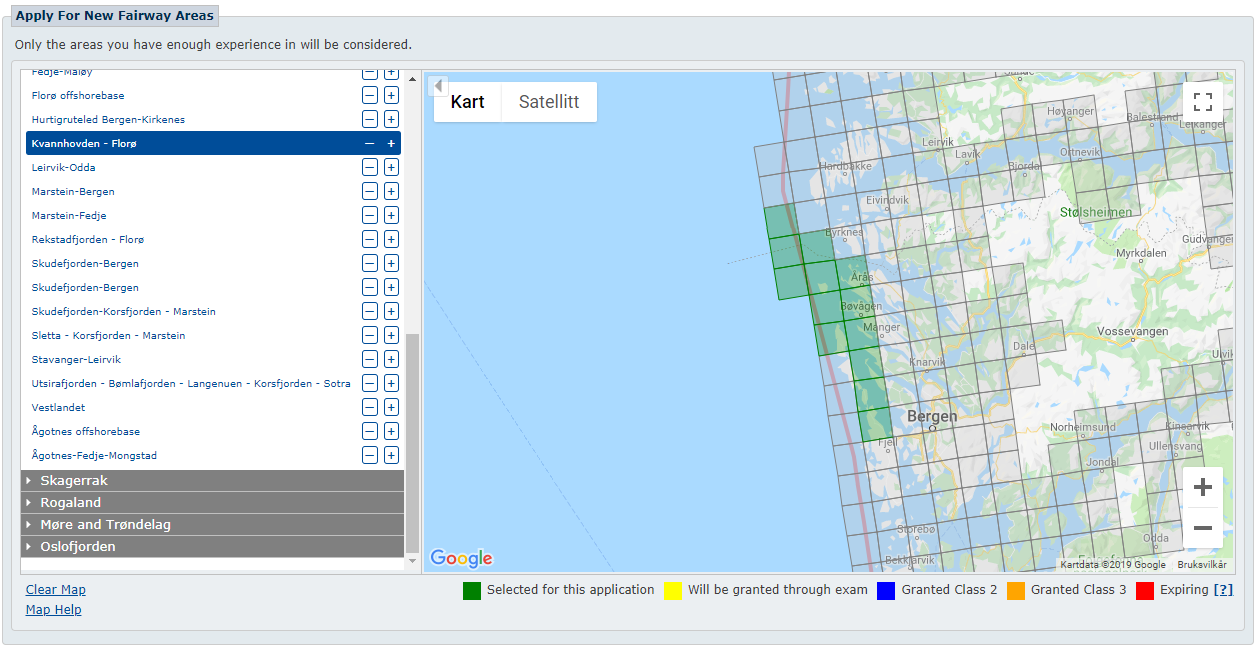The image size is (1258, 647).
Task: Add Stavanger-Leirvik fairway with plus icon
Action: [x=391, y=360]
